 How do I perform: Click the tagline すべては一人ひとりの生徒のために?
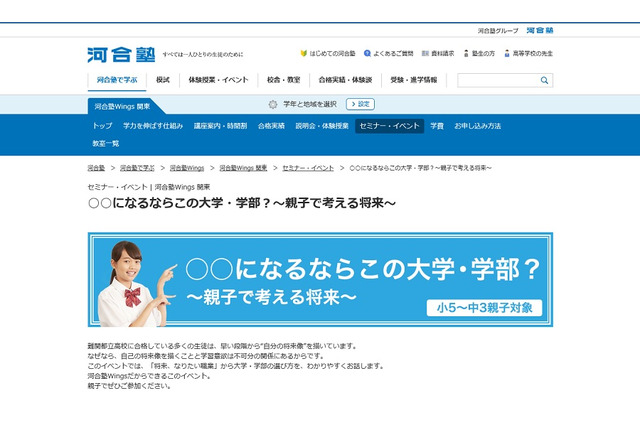coord(203,54)
